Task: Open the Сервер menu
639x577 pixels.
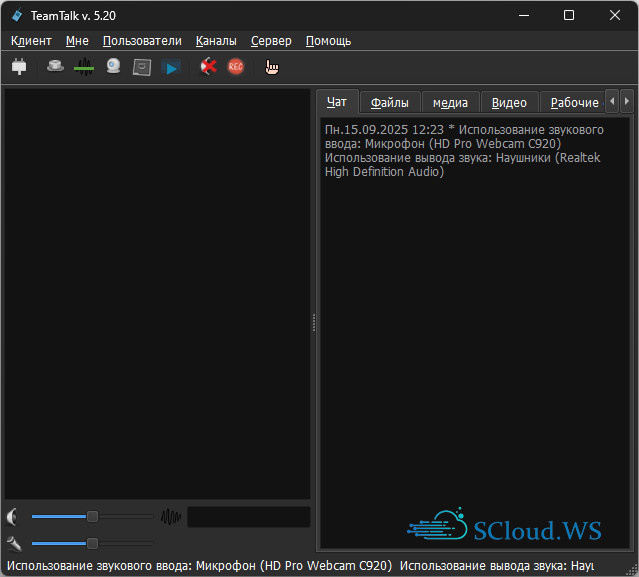Action: pyautogui.click(x=271, y=41)
